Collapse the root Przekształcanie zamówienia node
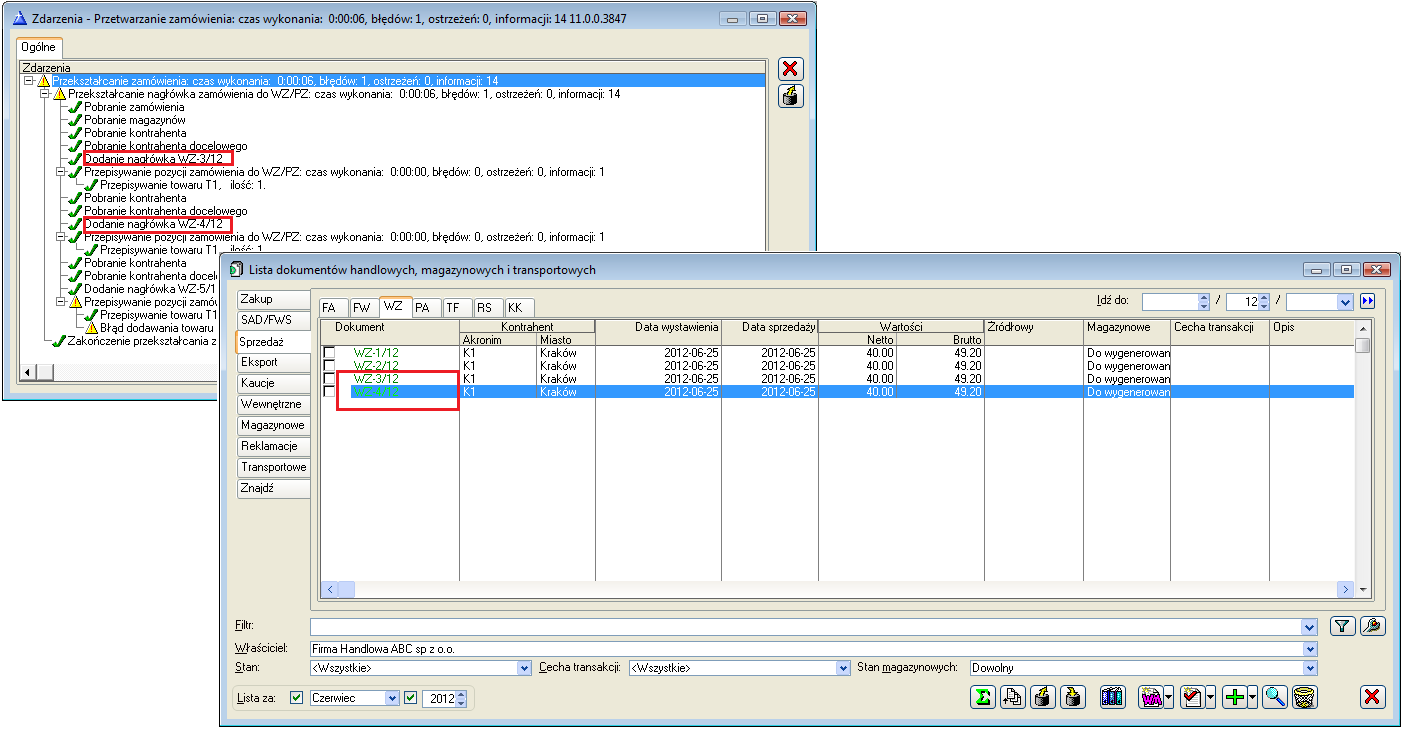The width and height of the screenshot is (1404, 730). point(28,81)
